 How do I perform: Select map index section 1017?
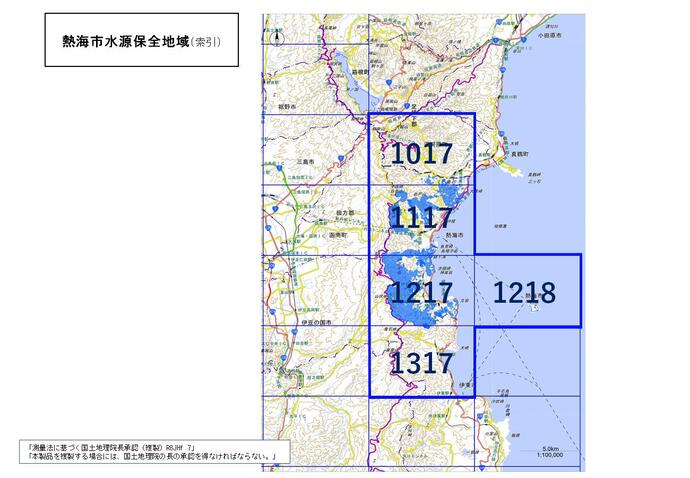click(422, 149)
